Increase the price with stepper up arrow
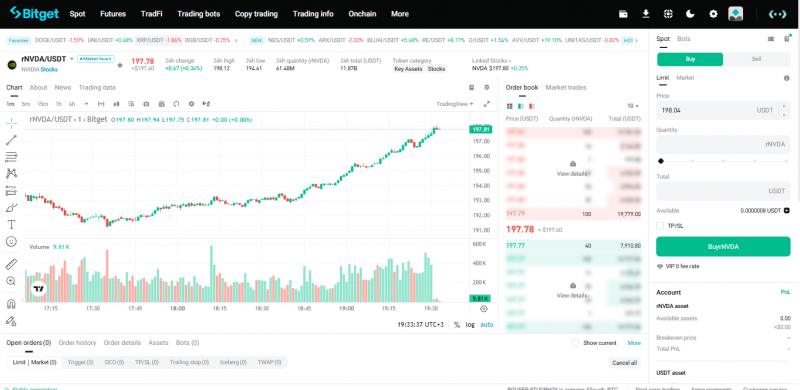This screenshot has width=800, height=390. coord(784,107)
